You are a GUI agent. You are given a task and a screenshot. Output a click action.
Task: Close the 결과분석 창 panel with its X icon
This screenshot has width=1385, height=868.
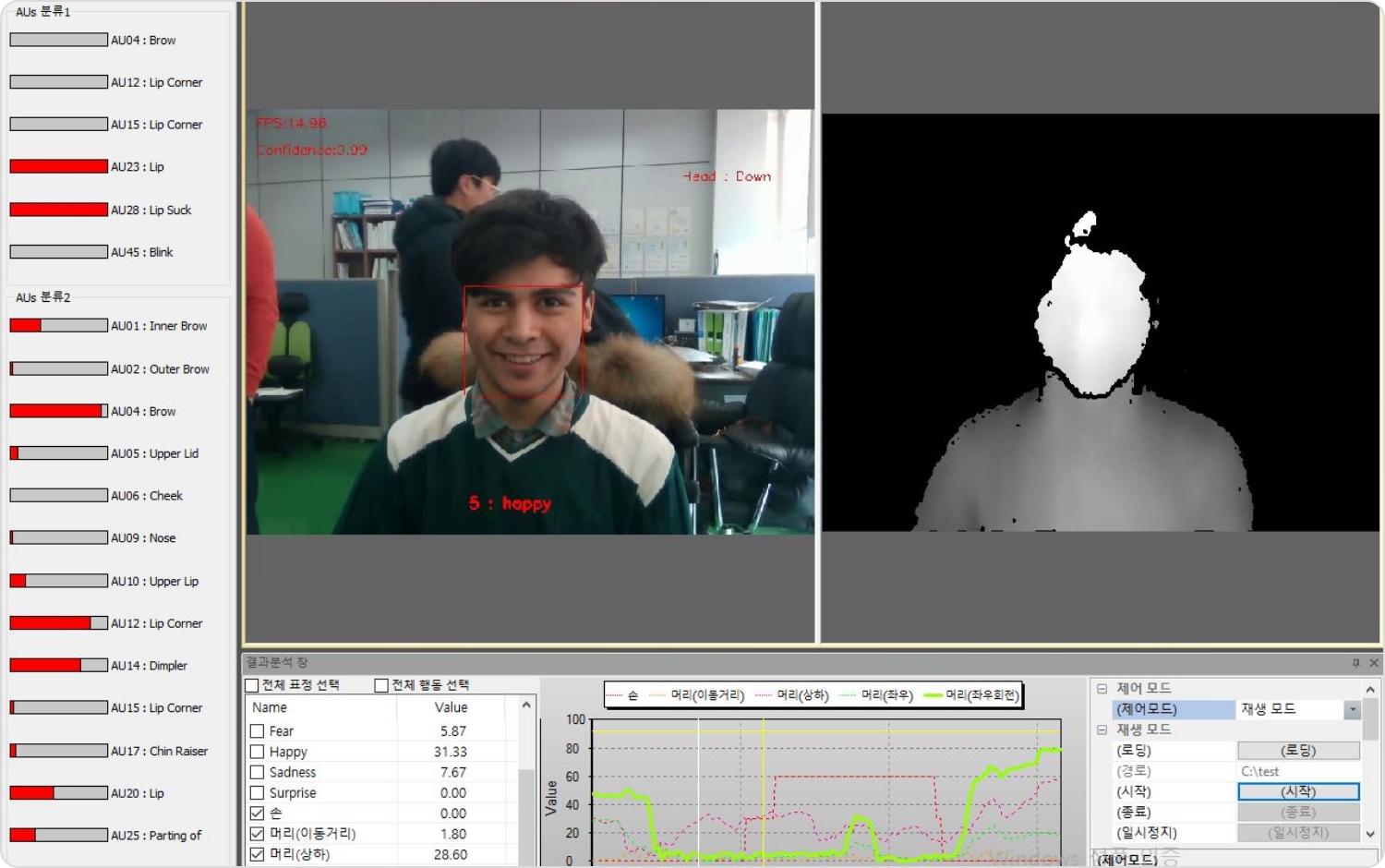[1374, 663]
